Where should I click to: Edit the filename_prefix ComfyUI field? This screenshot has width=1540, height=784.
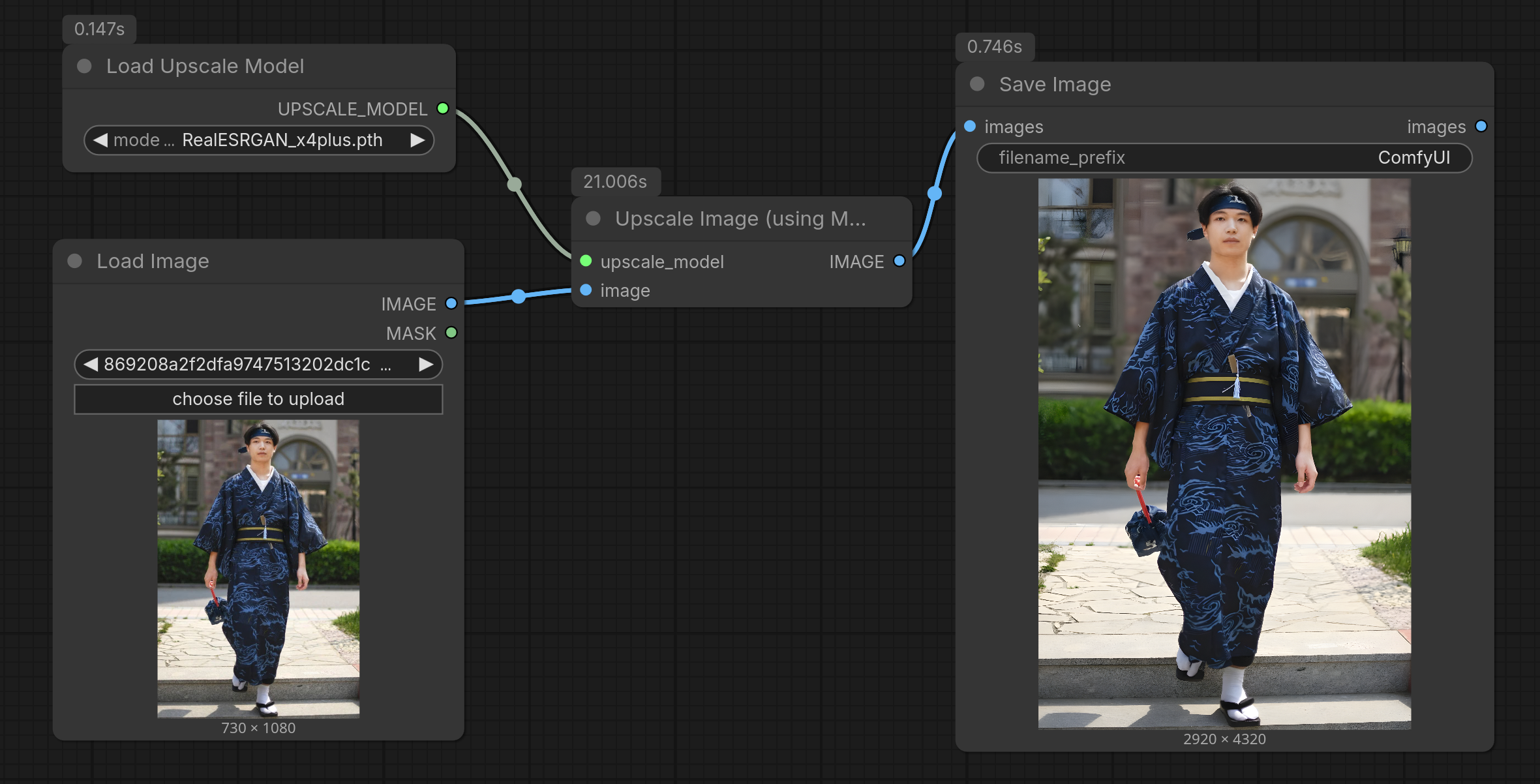[x=1224, y=158]
